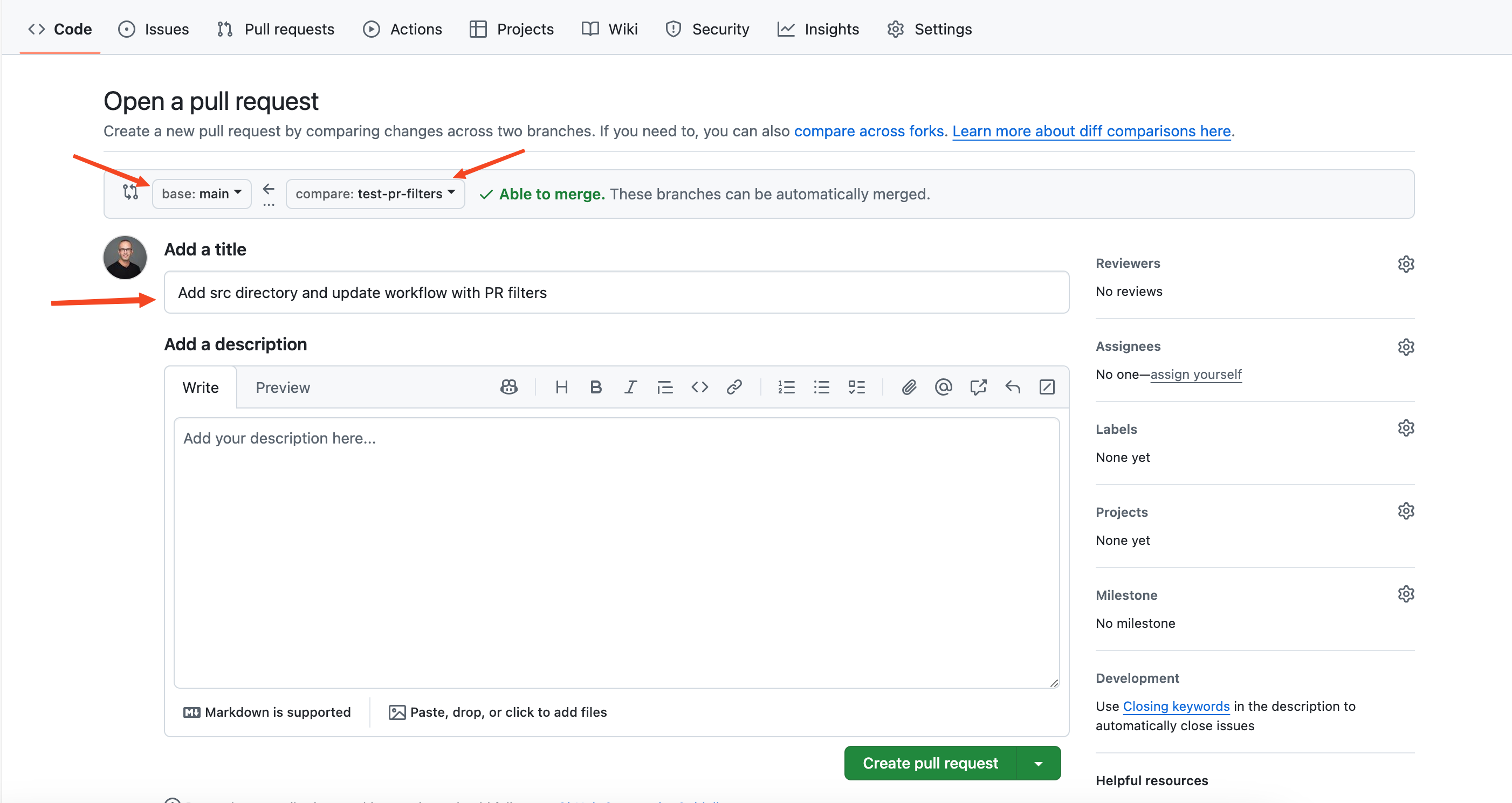Click the Create pull request button
Screen dimensions: 1512x803
coord(930,763)
